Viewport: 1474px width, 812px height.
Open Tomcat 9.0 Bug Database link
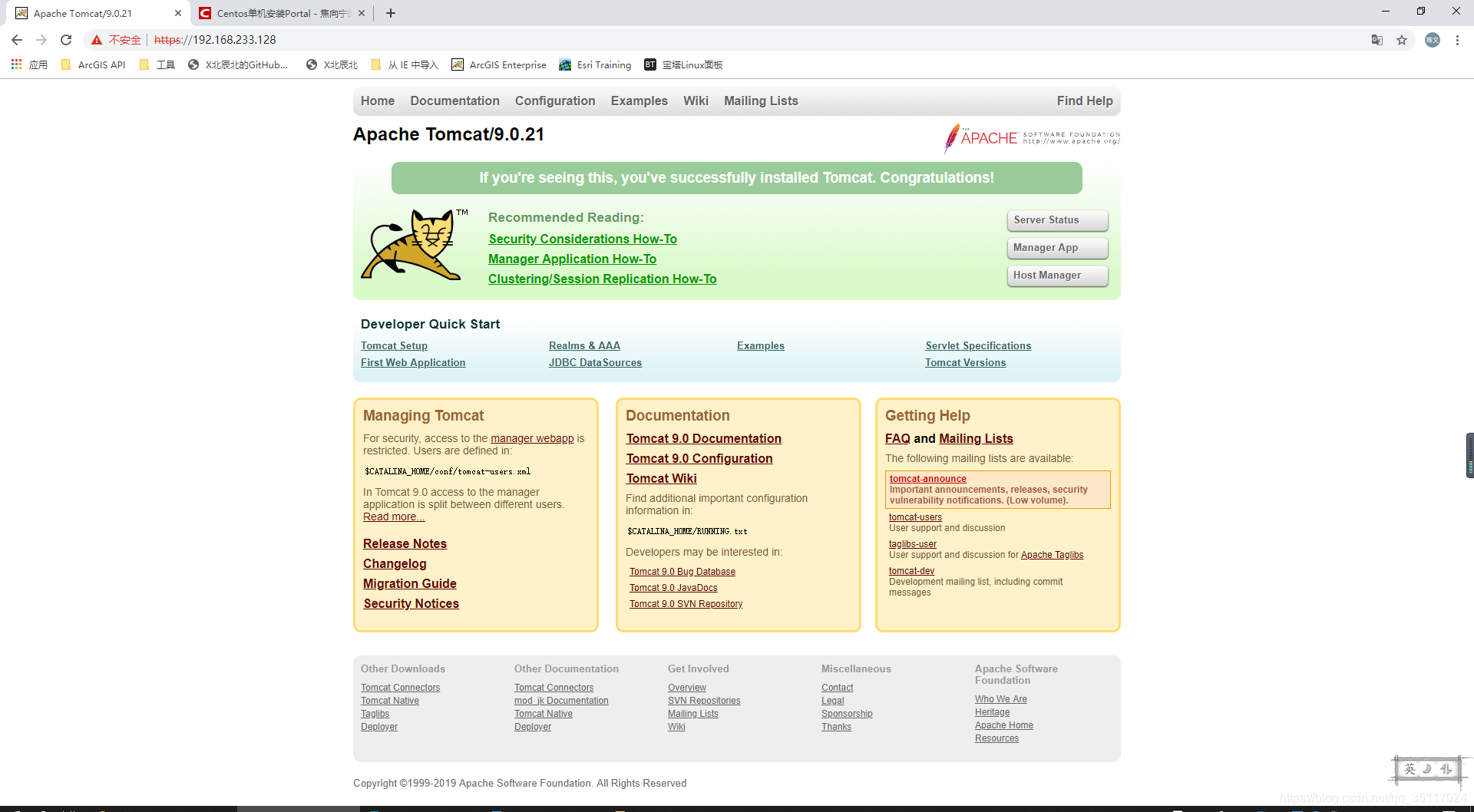pyautogui.click(x=682, y=573)
